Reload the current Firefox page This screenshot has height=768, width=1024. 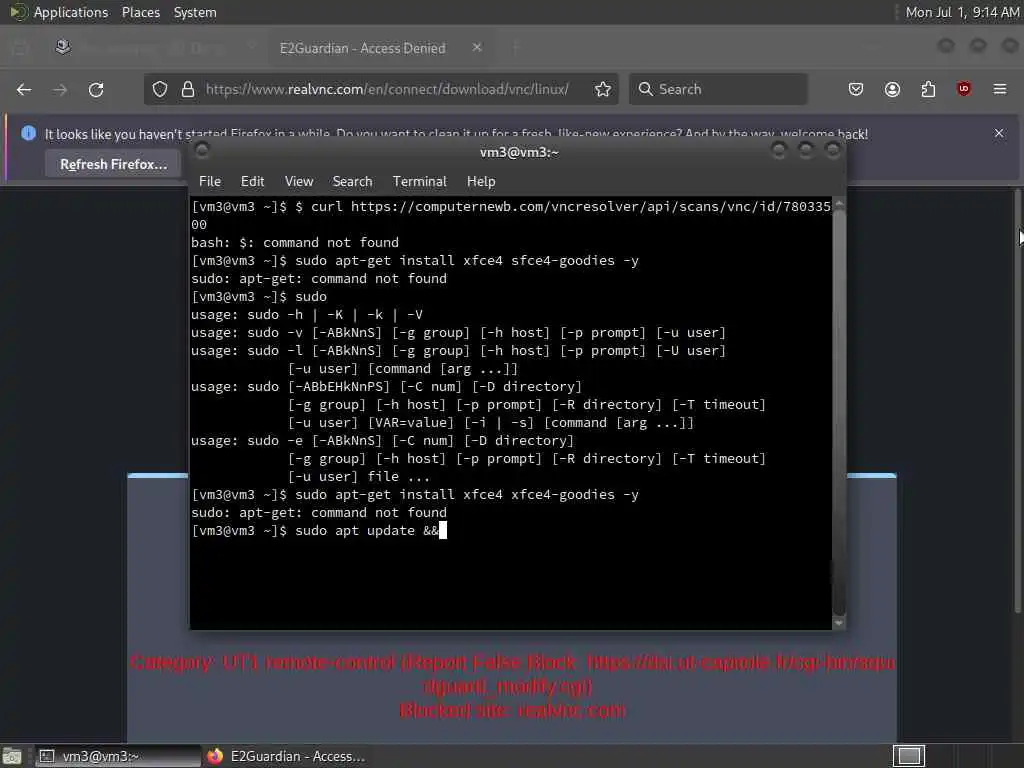click(x=96, y=89)
